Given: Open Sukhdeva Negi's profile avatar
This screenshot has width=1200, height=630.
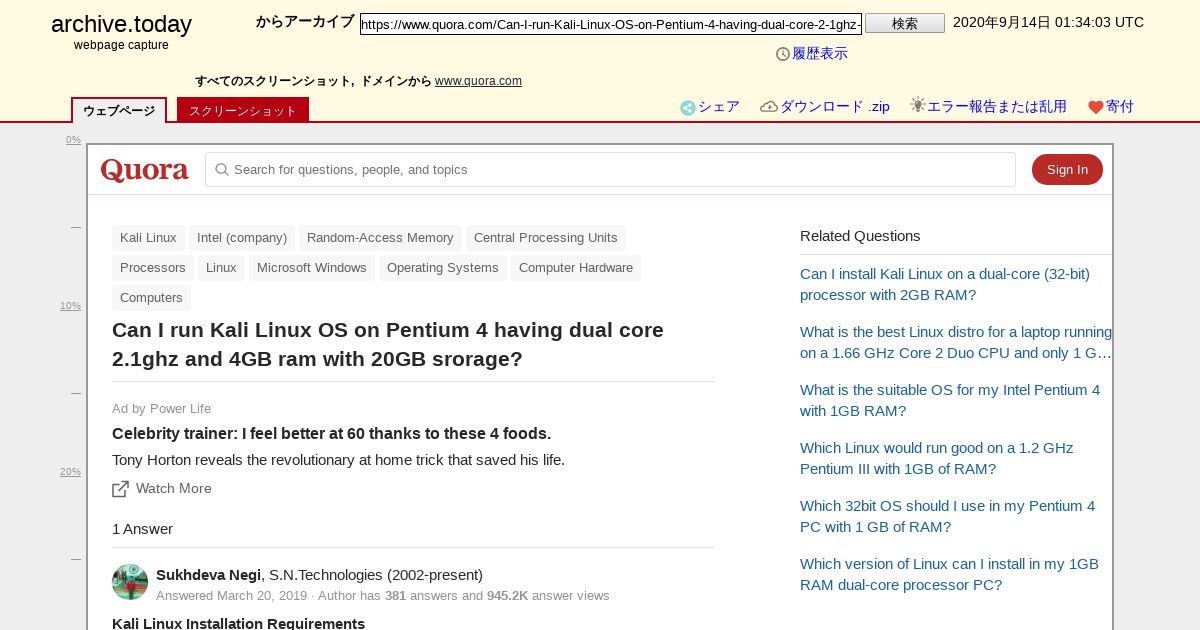Looking at the screenshot, I should [130, 582].
